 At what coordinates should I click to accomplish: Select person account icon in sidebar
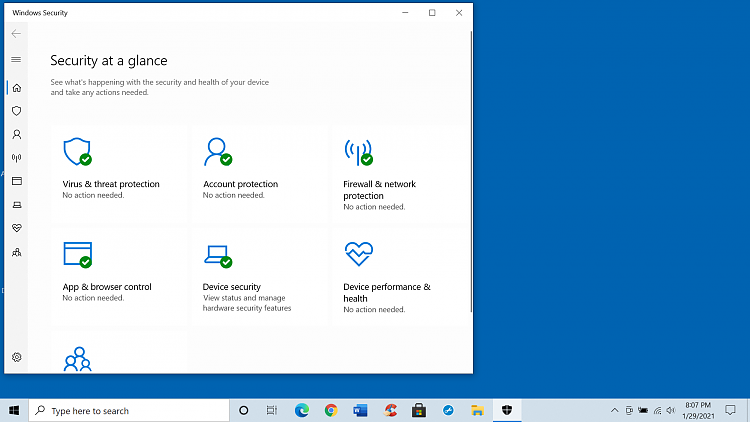(x=16, y=134)
